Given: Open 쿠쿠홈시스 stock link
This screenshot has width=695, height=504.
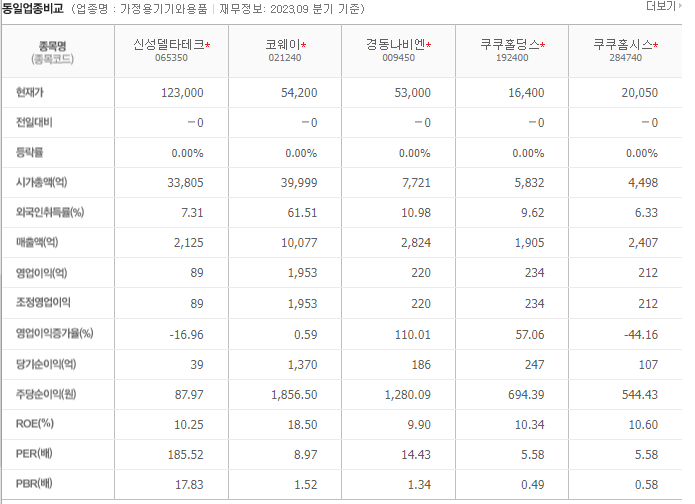Looking at the screenshot, I should (x=623, y=44).
